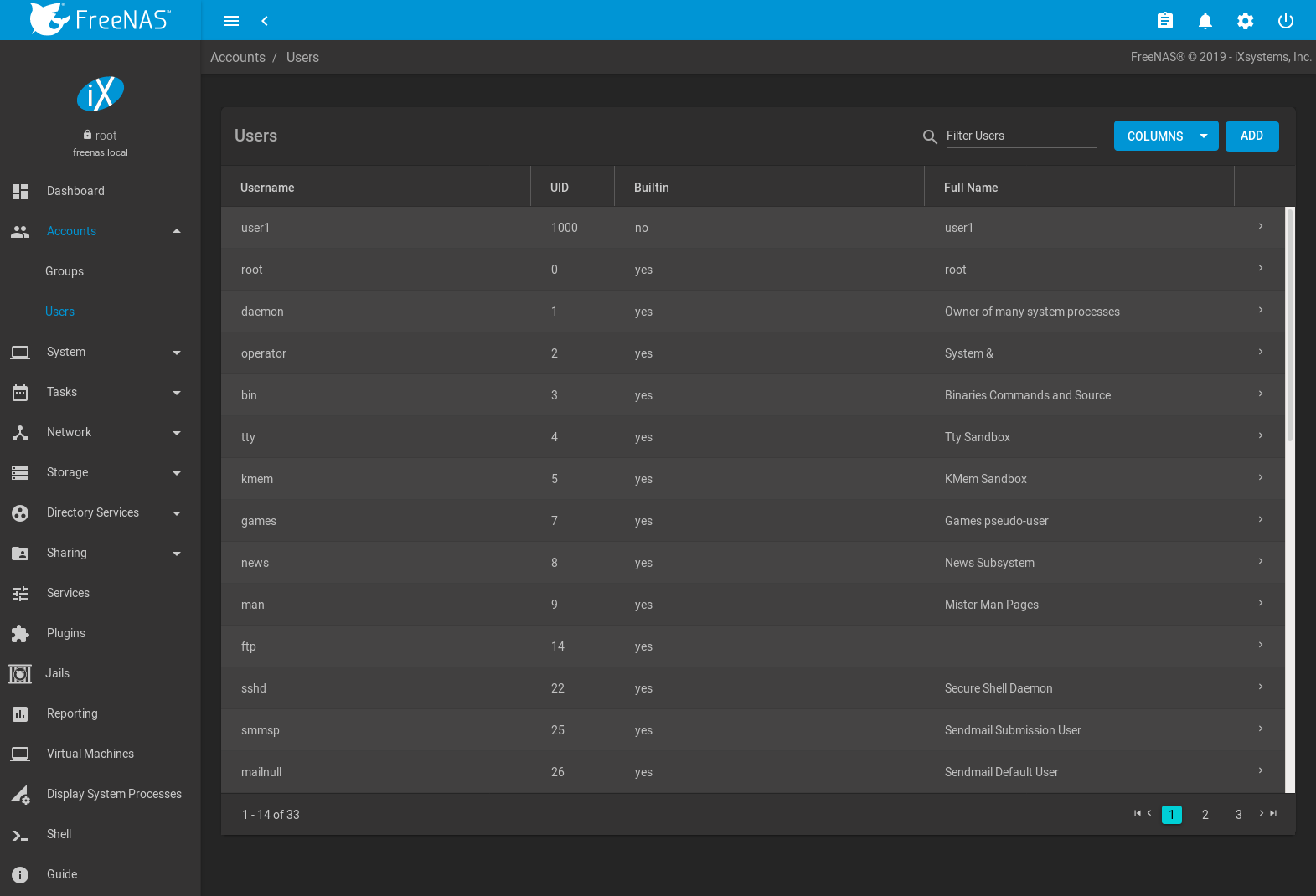Go to page 2 of users
1316x896 pixels.
[x=1205, y=815]
